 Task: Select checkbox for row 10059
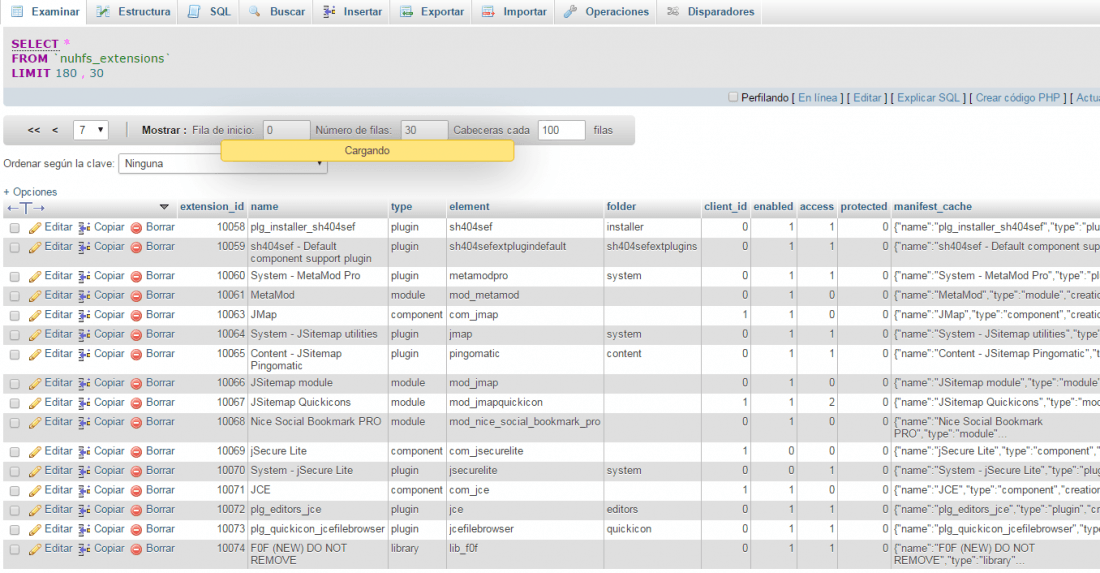[x=15, y=248]
